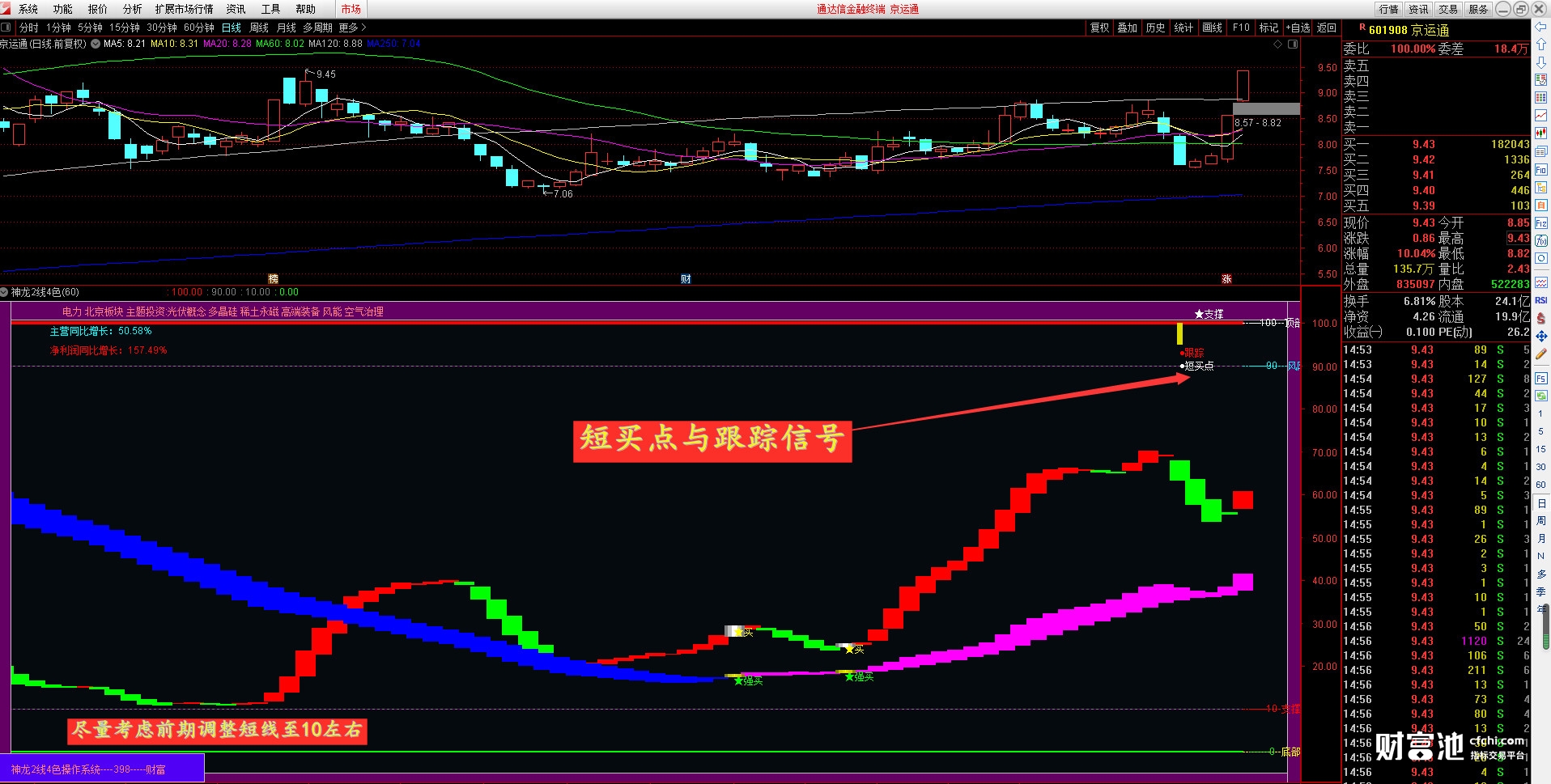Open the f(x) formula manager icon
This screenshot has width=1551, height=784.
point(1540,241)
